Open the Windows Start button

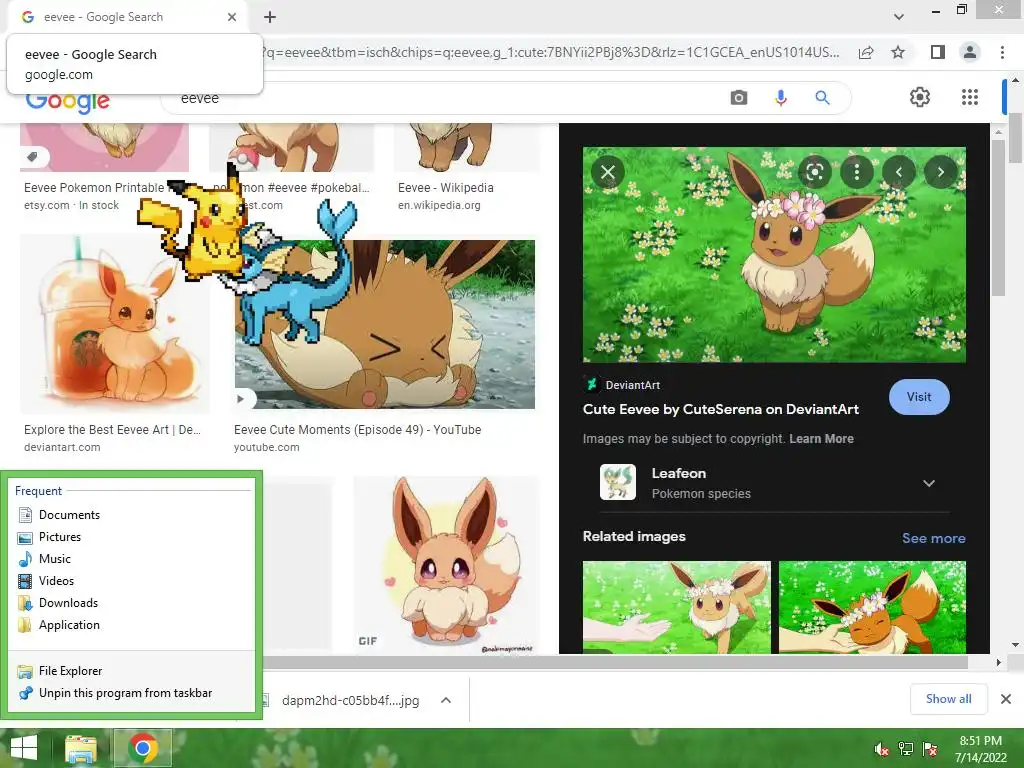(24, 748)
